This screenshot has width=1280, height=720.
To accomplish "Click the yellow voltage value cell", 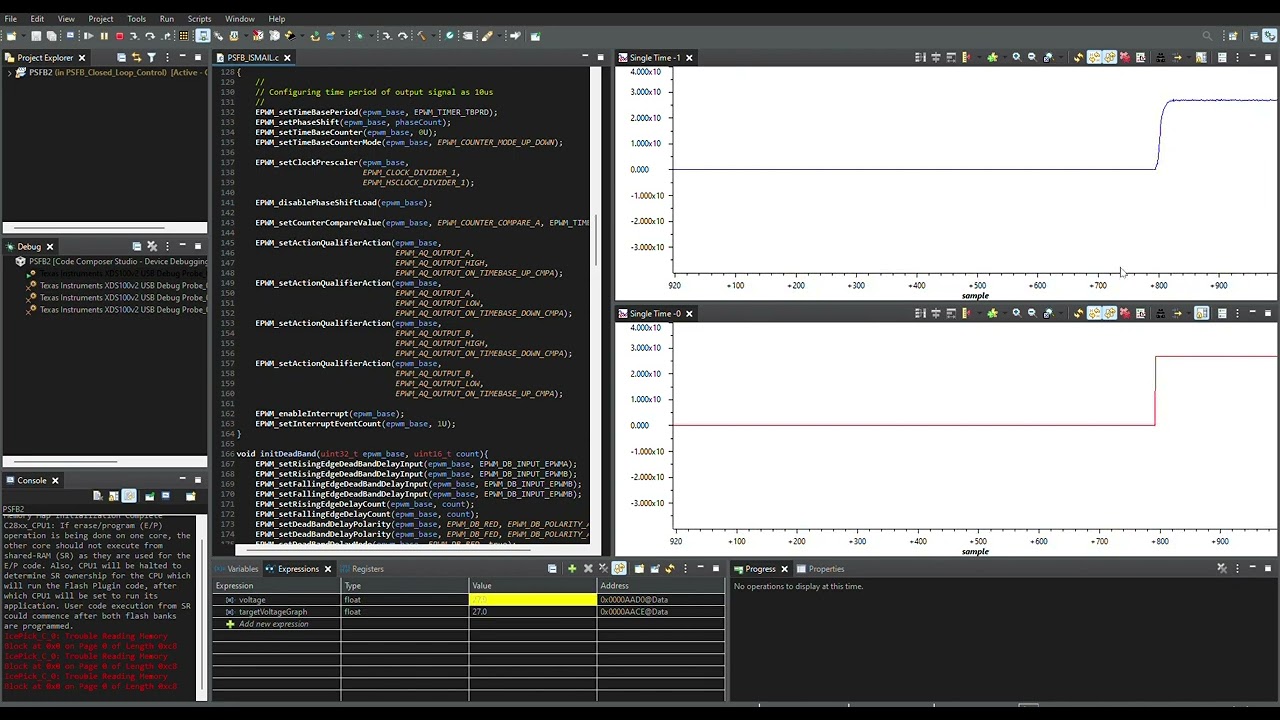I will pyautogui.click(x=532, y=600).
